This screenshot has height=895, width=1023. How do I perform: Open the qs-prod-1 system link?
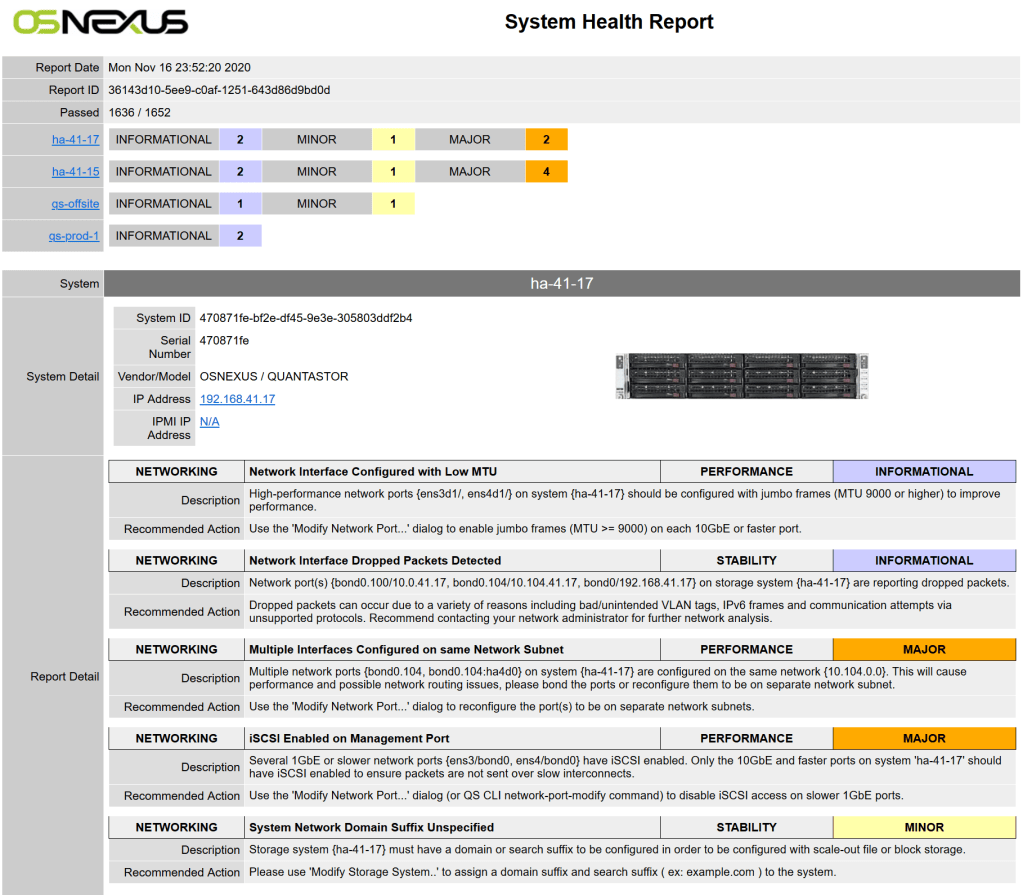74,236
